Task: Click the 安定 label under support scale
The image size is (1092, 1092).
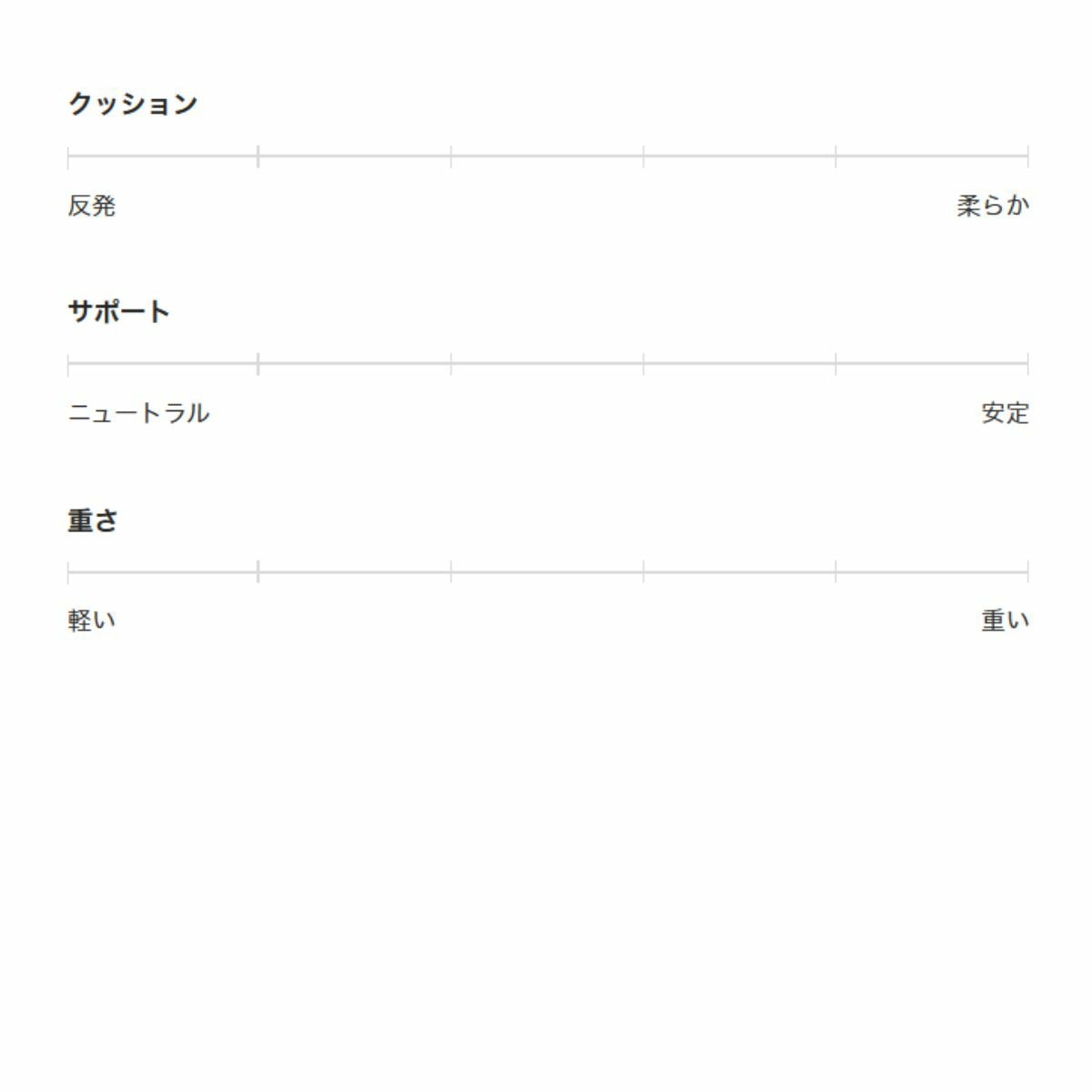Action: (1005, 413)
